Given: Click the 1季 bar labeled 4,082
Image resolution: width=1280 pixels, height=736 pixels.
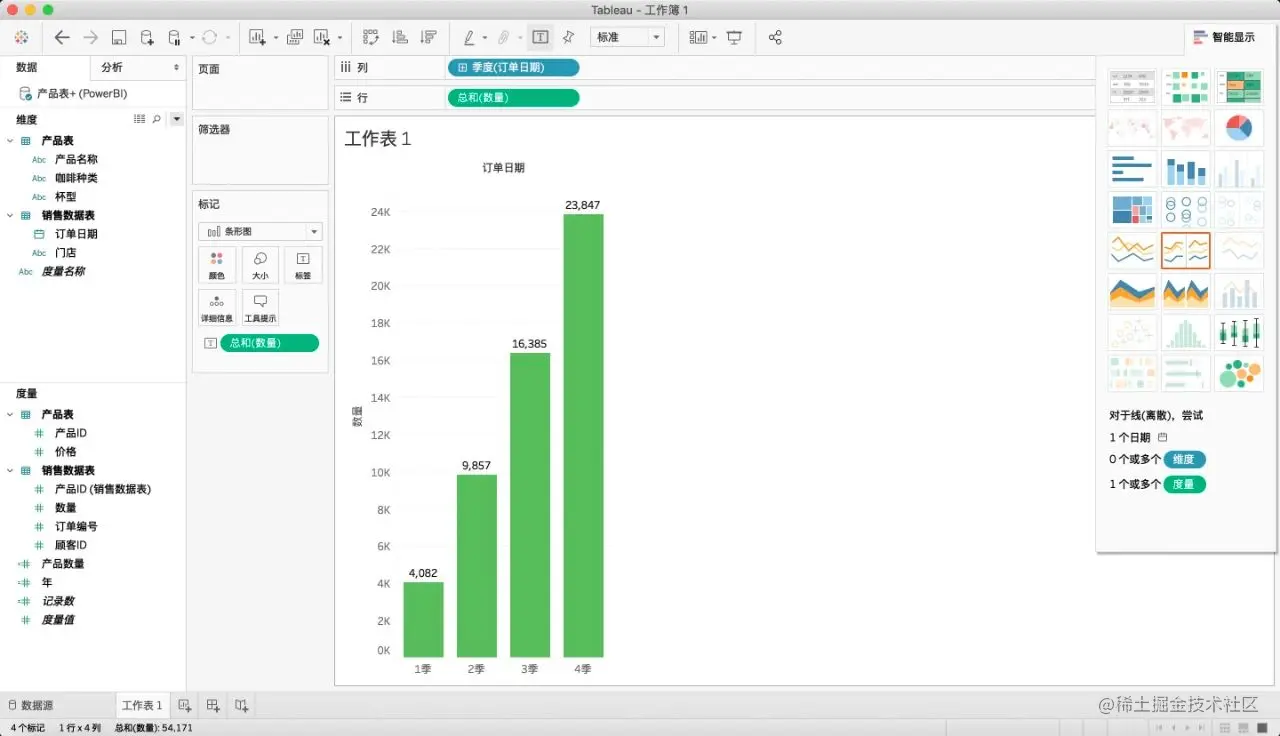Looking at the screenshot, I should click(423, 619).
